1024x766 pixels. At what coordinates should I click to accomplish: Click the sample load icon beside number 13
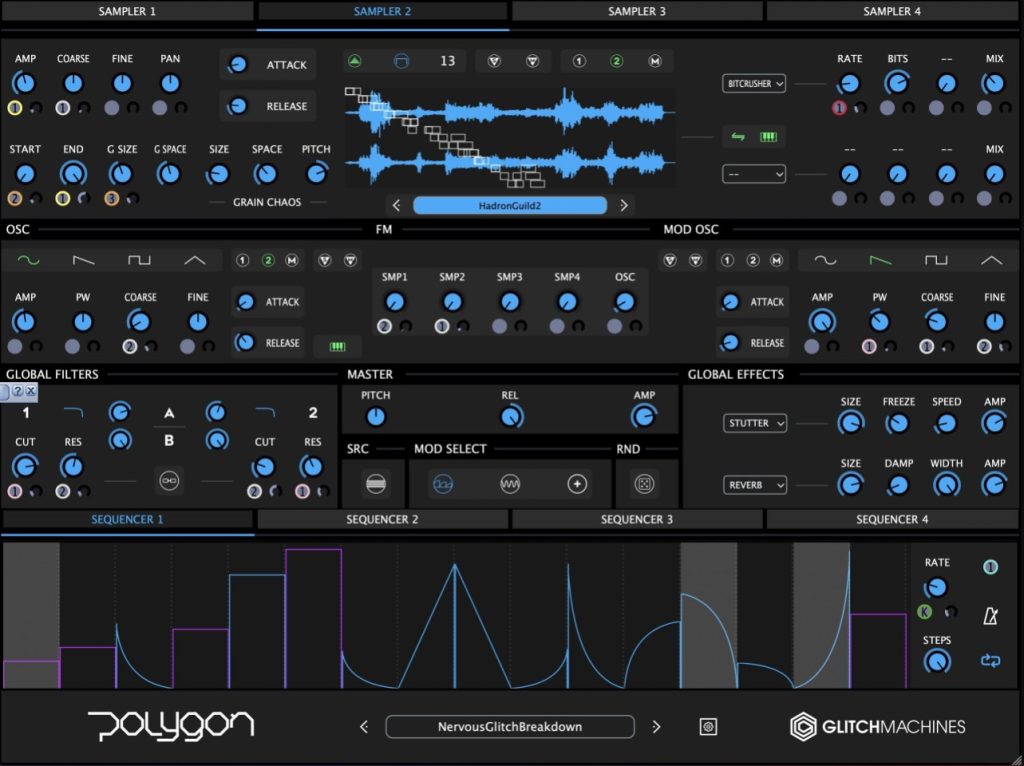(x=401, y=61)
